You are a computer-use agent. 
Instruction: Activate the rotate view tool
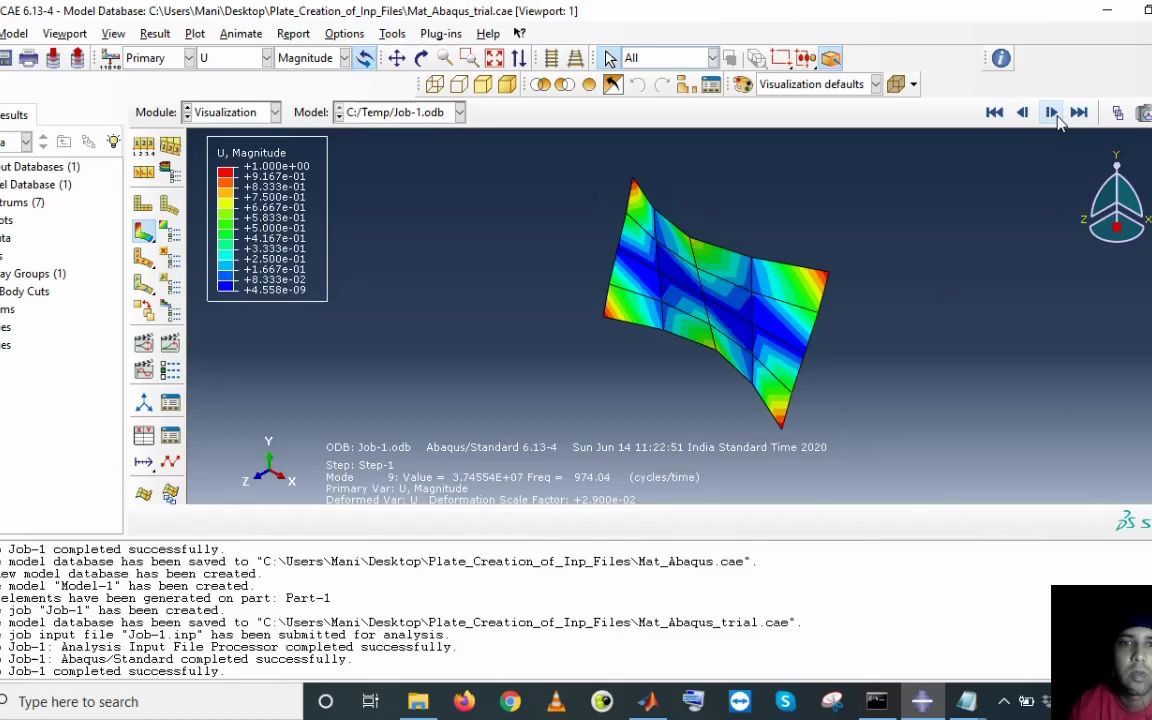[420, 57]
